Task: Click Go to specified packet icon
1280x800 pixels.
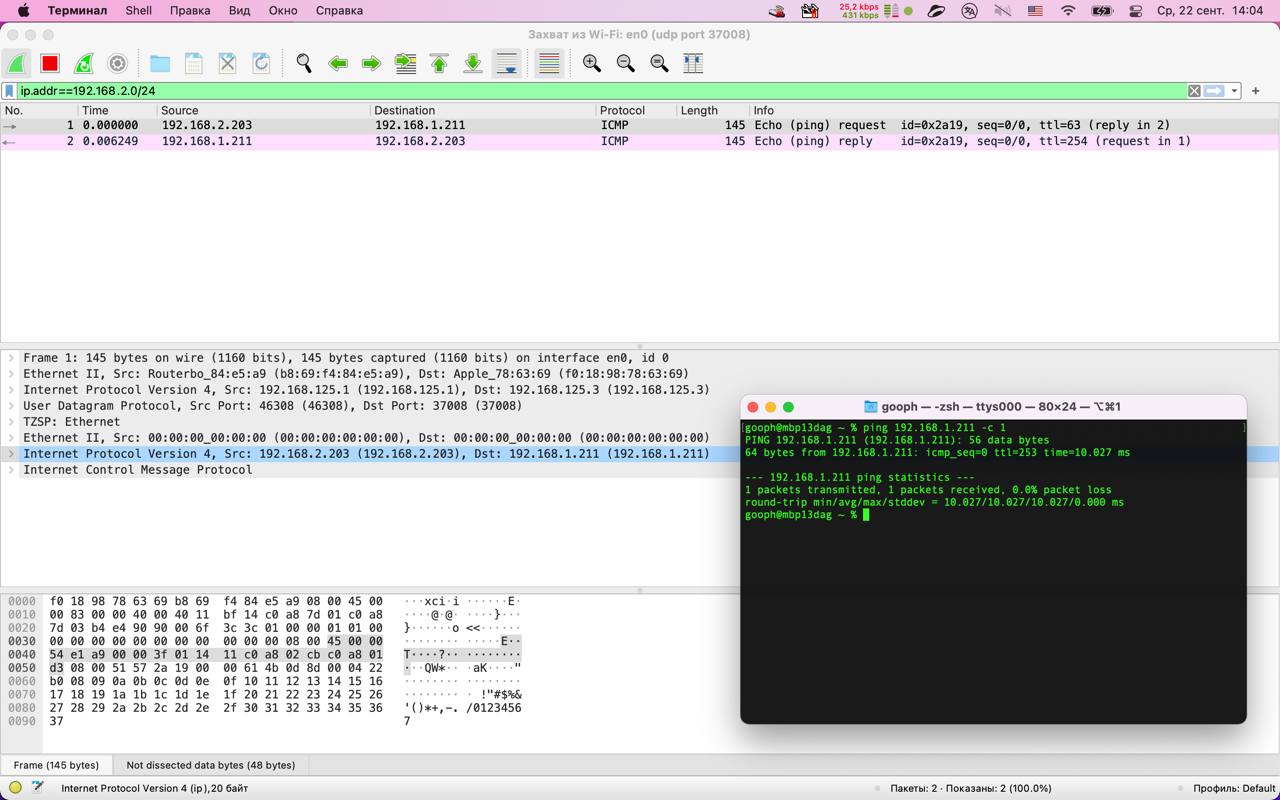Action: point(405,63)
